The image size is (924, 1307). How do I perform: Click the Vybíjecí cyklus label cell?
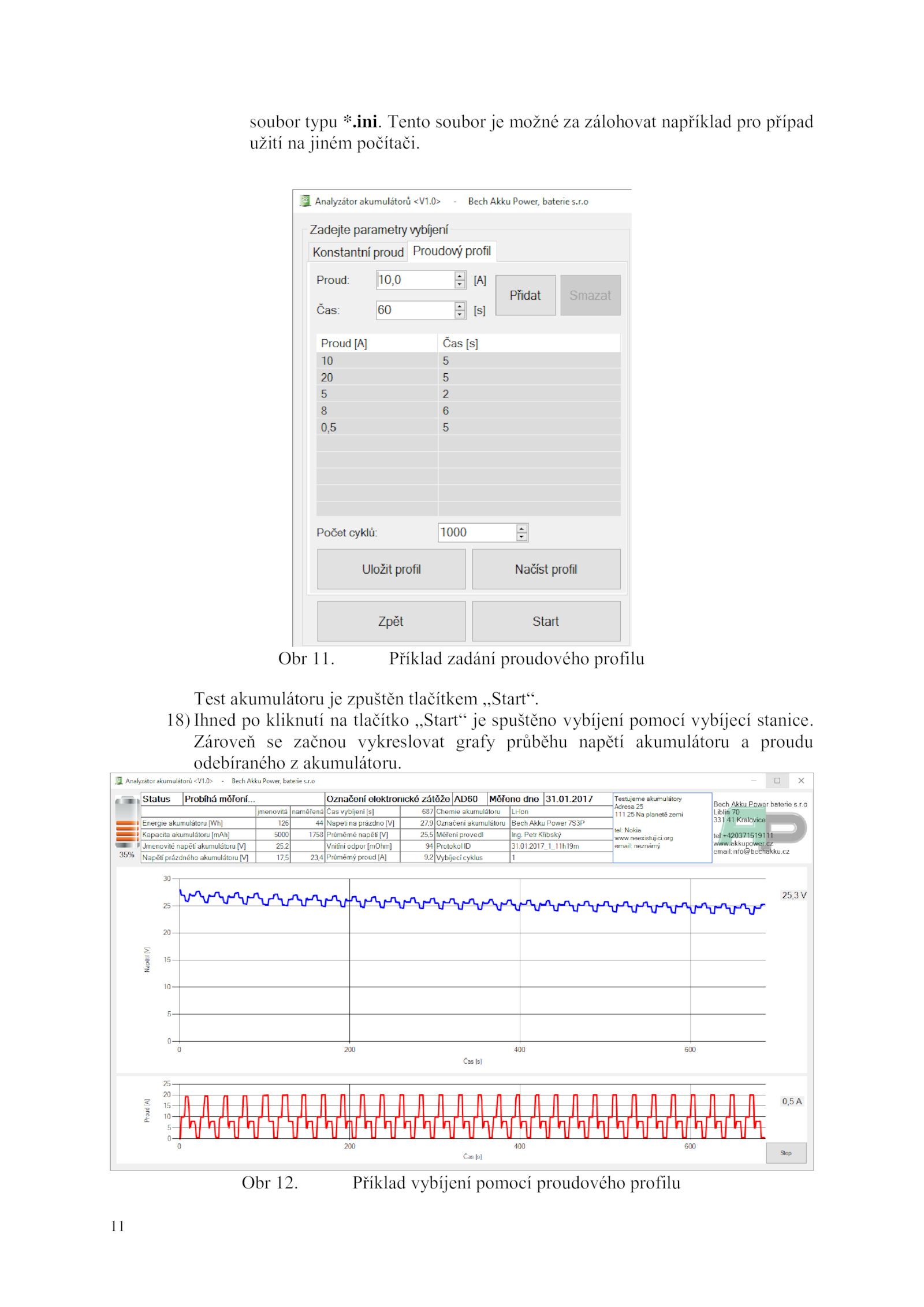pyautogui.click(x=472, y=857)
